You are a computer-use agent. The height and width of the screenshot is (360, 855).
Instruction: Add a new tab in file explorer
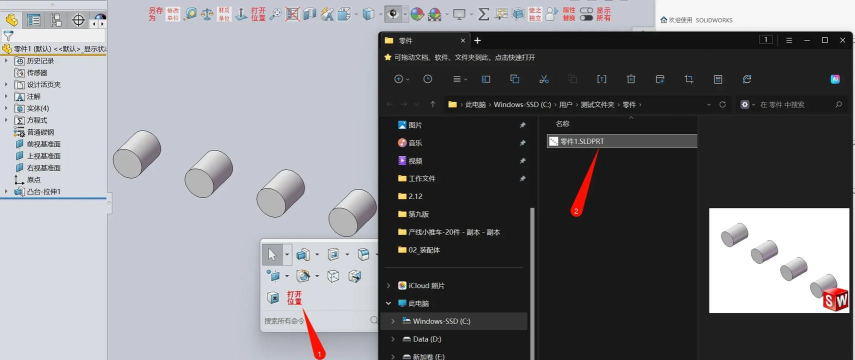[477, 40]
